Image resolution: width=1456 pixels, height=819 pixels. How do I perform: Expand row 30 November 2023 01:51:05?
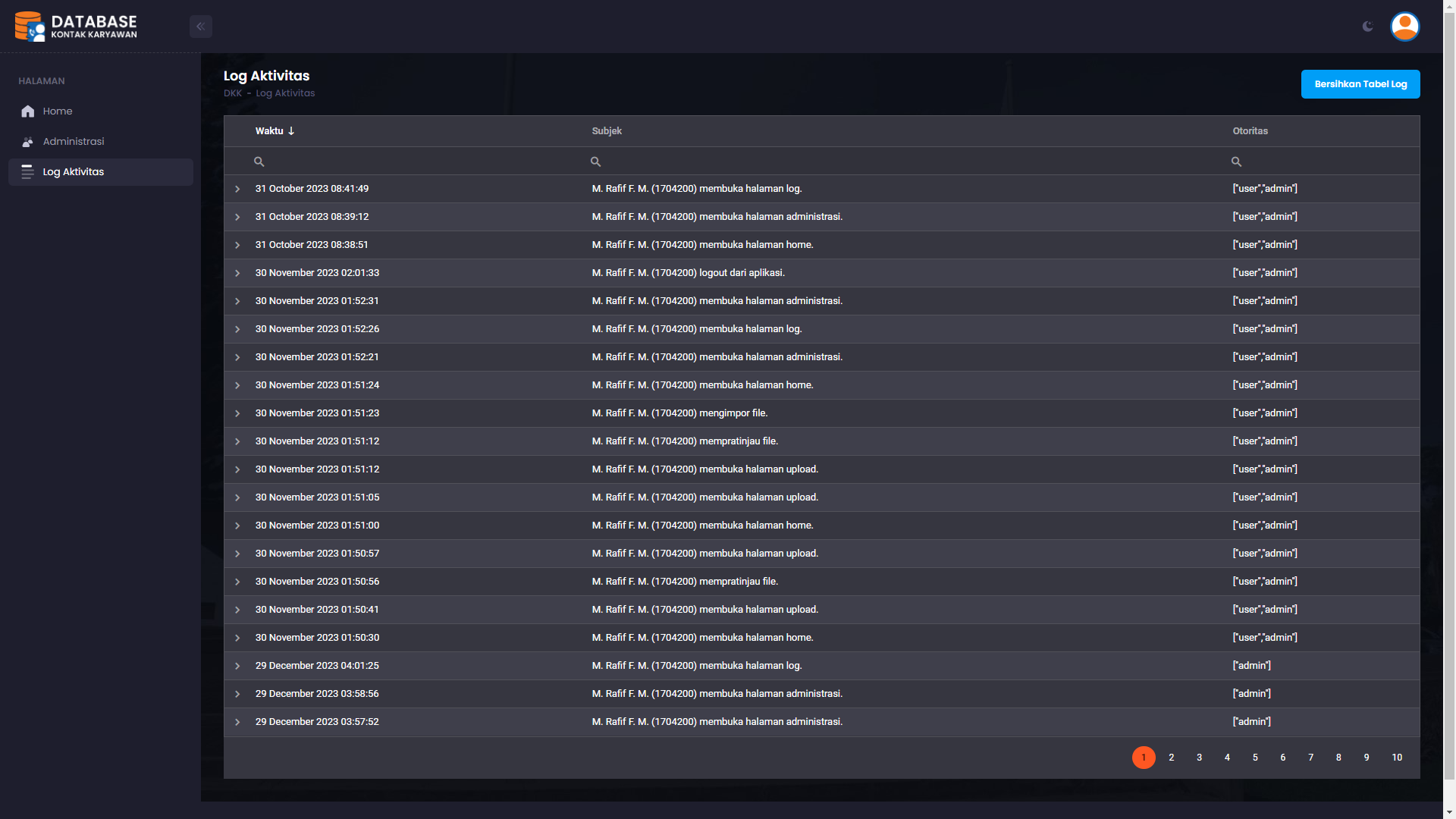tap(237, 497)
